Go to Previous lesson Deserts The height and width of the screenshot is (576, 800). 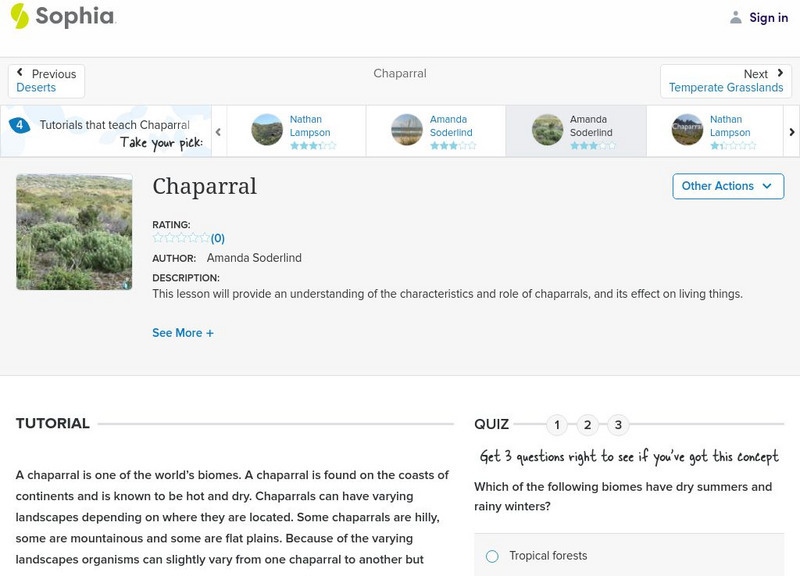click(46, 81)
